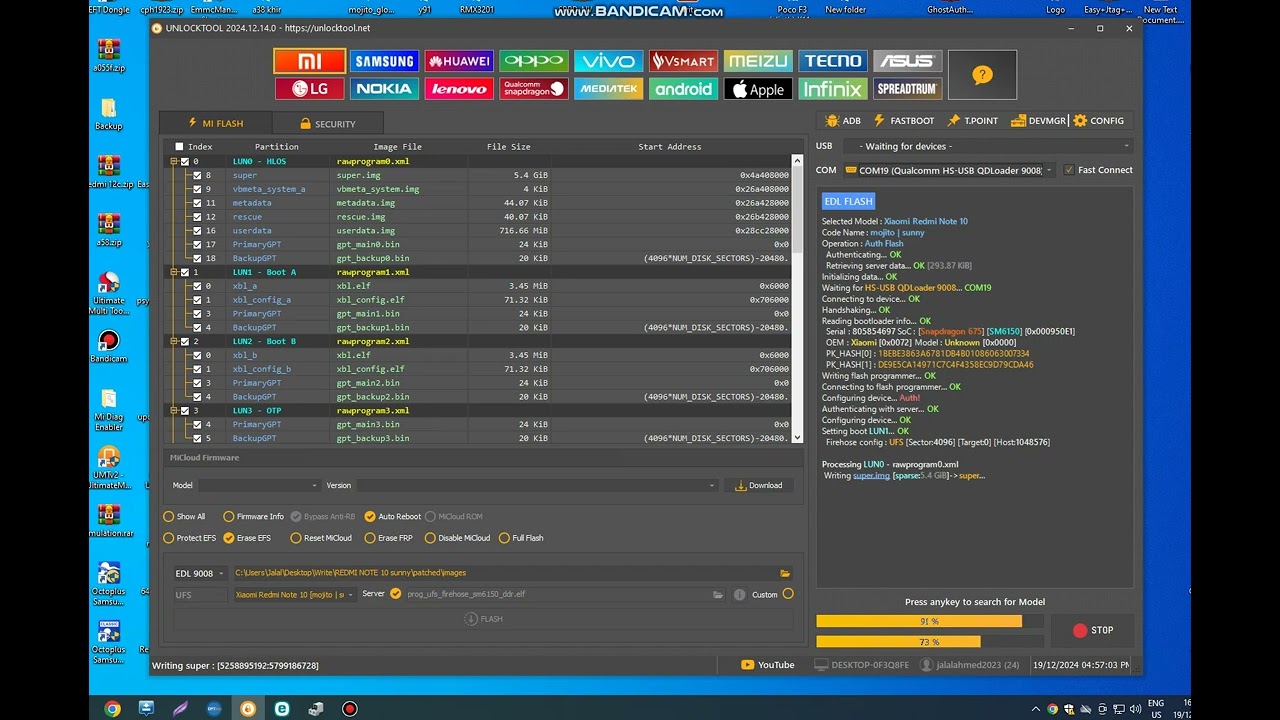
Task: Select the Nokia brand icon
Action: click(x=384, y=89)
